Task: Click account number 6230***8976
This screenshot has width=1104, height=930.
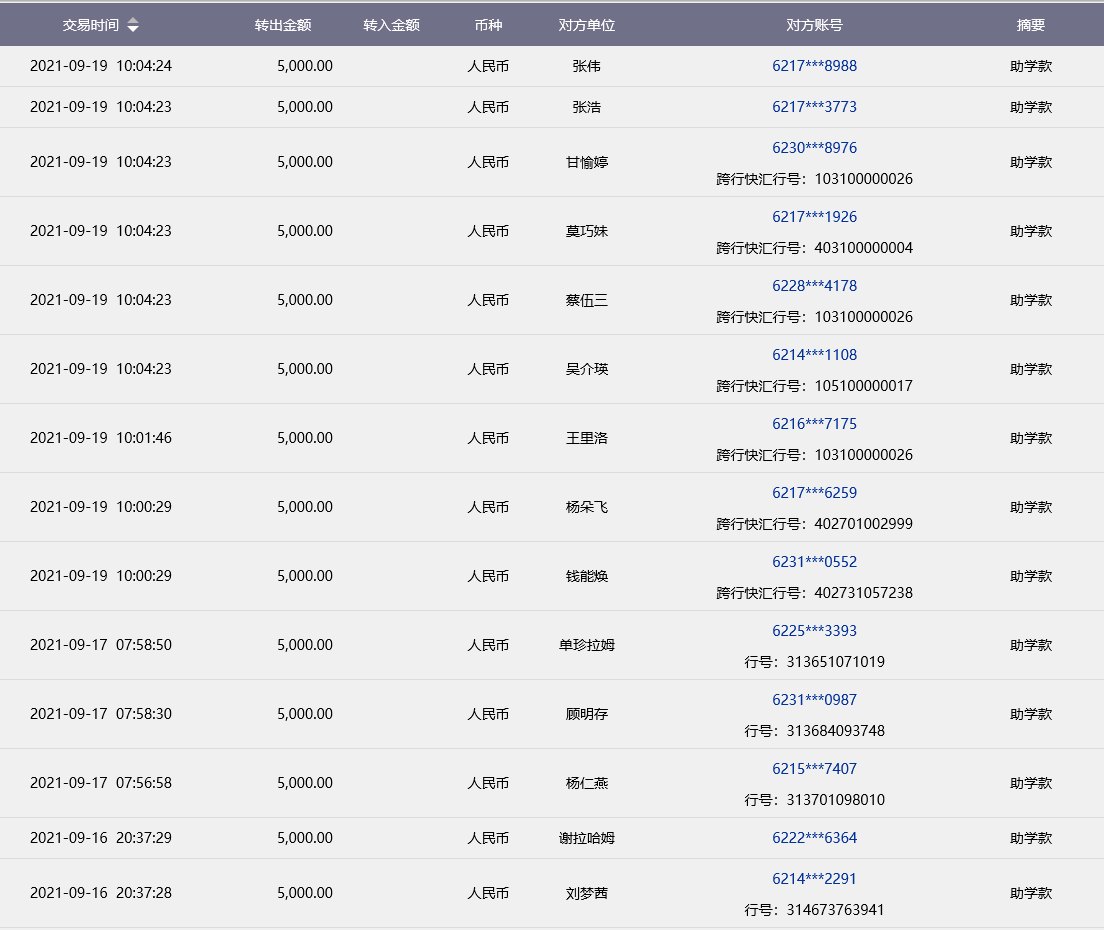Action: point(814,148)
